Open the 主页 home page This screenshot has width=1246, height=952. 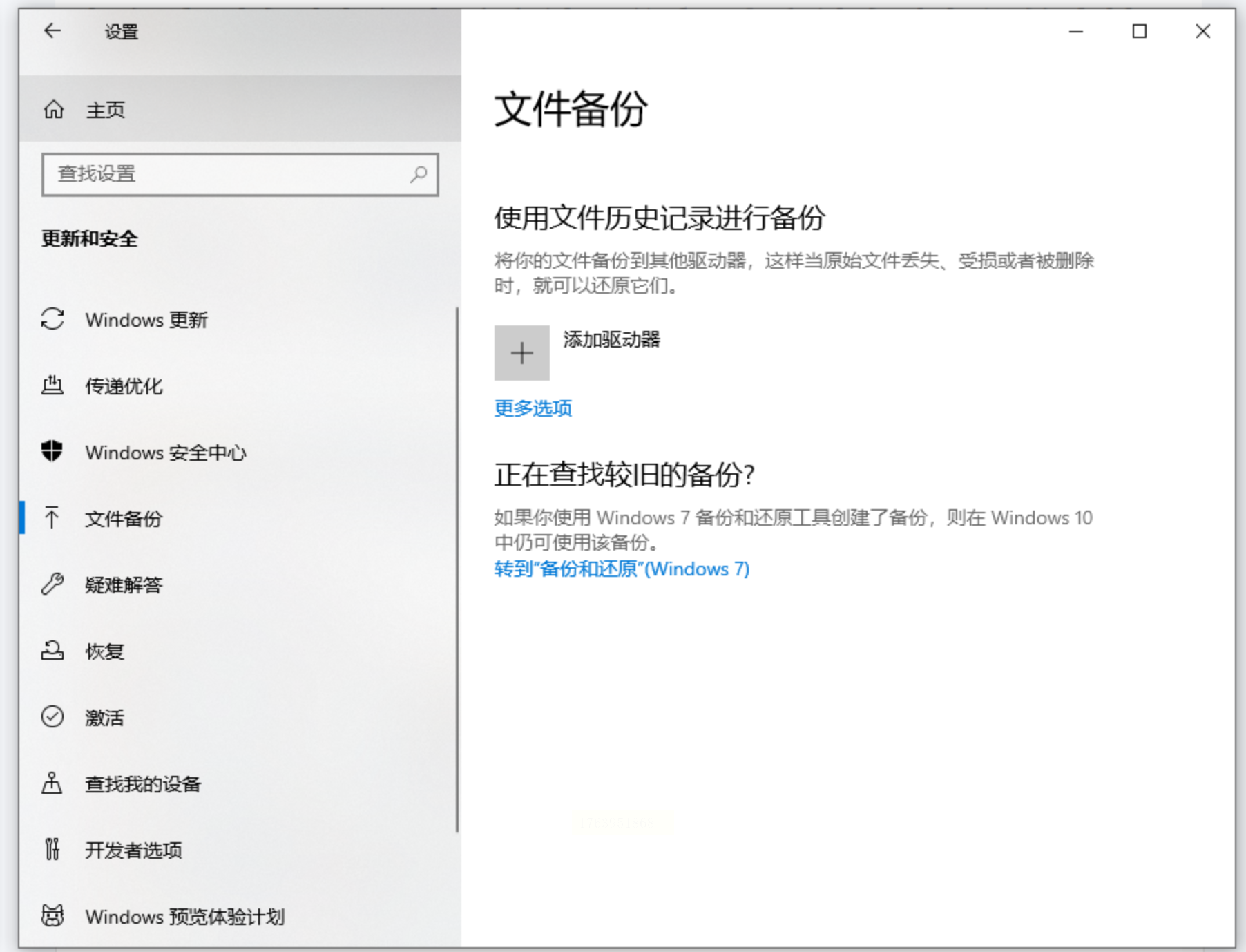[240, 109]
